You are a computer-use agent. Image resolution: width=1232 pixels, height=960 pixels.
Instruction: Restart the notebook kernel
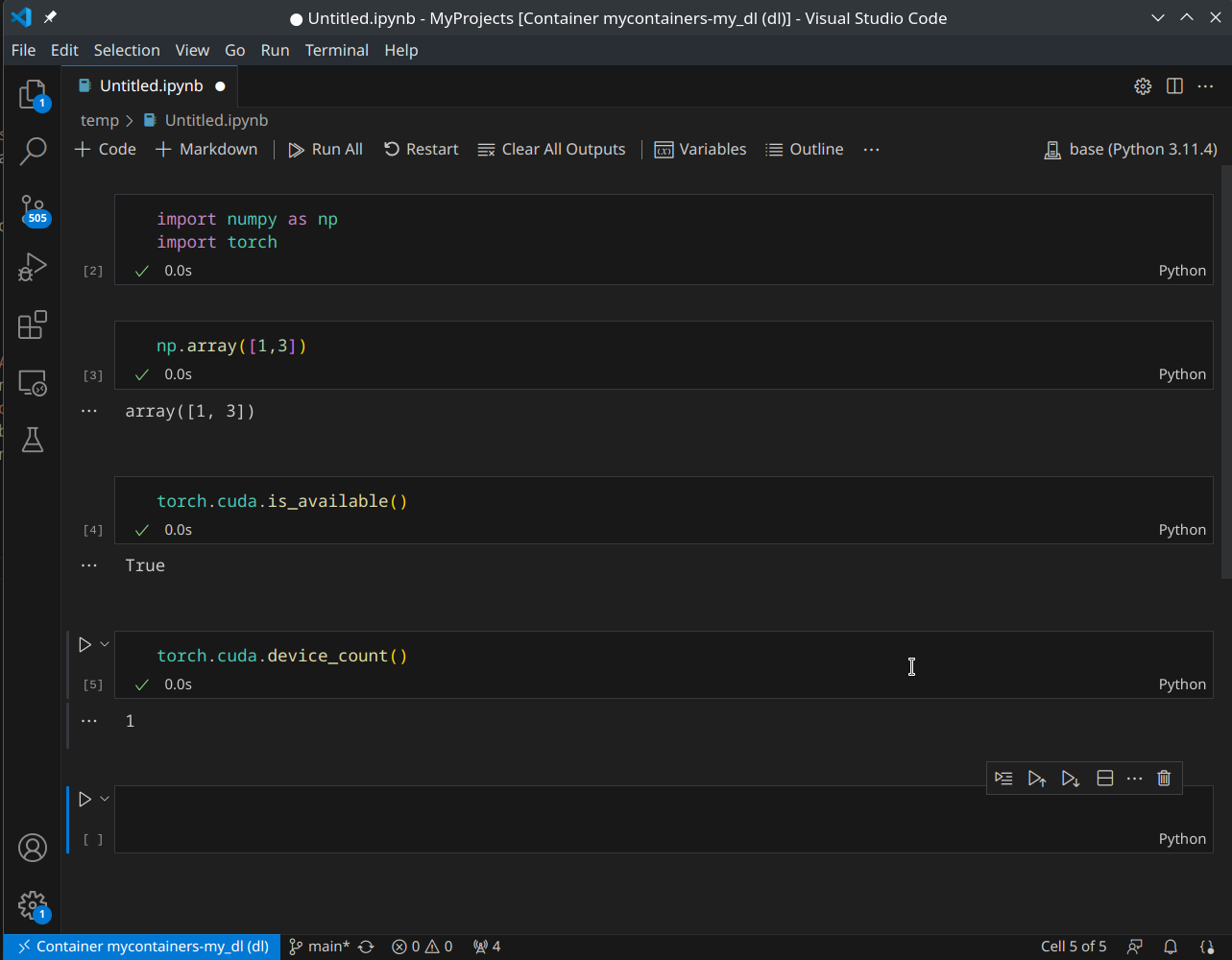[422, 150]
